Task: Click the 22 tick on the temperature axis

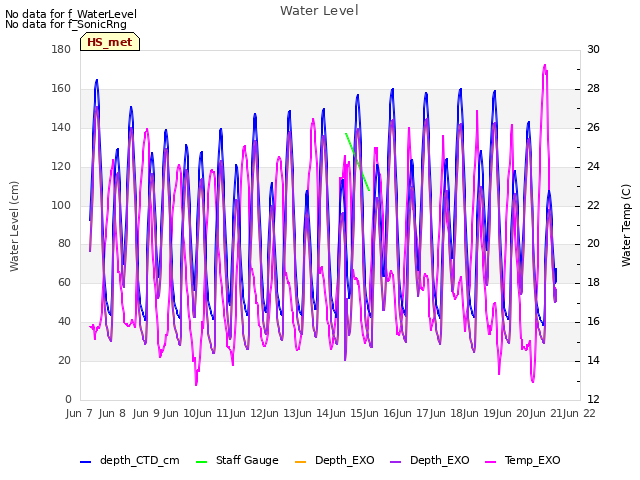Action: tap(593, 205)
